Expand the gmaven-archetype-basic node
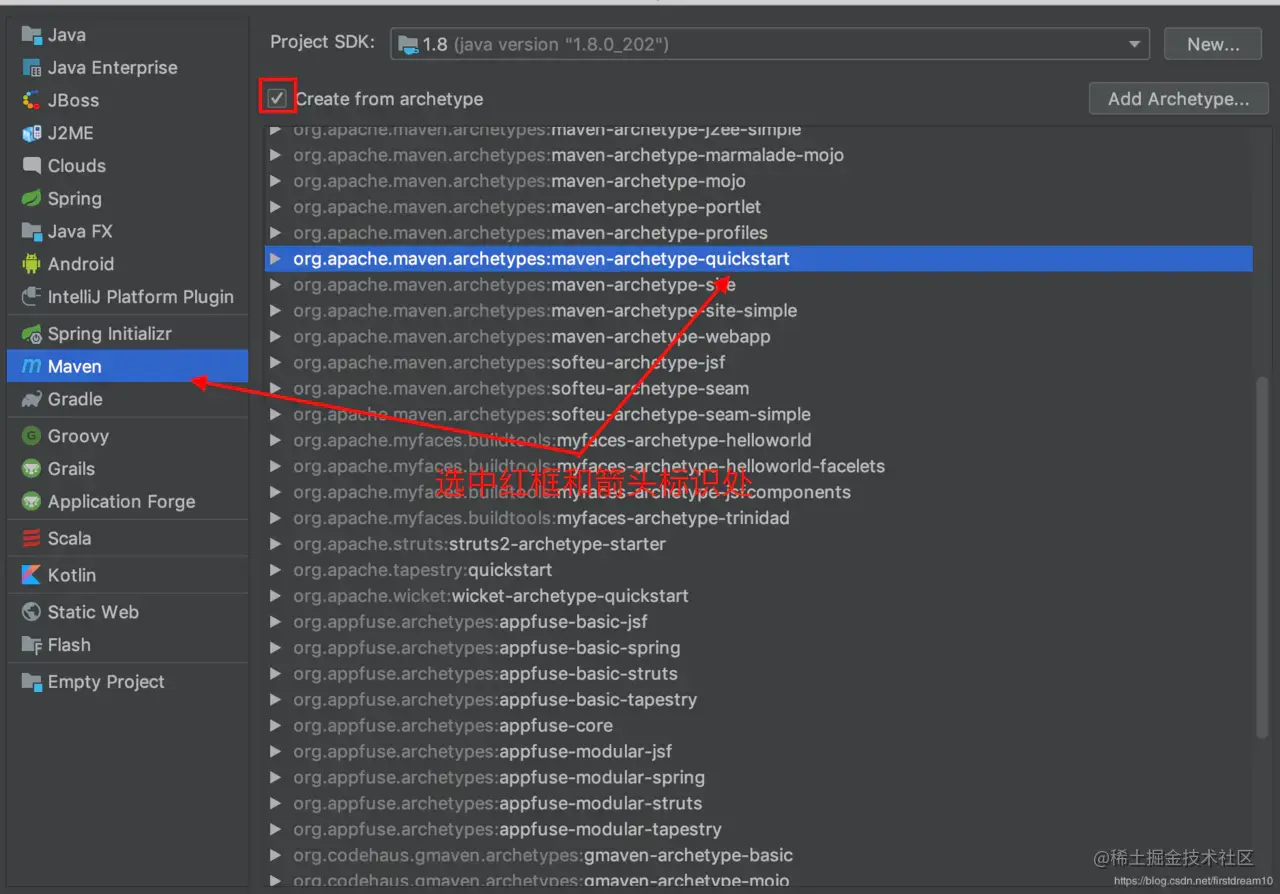1280x894 pixels. coord(275,856)
